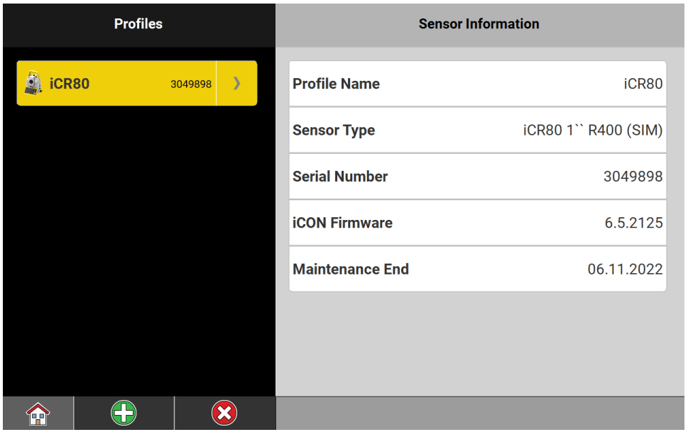Click the Serial Number value 3049898 in the info panel

pos(632,176)
